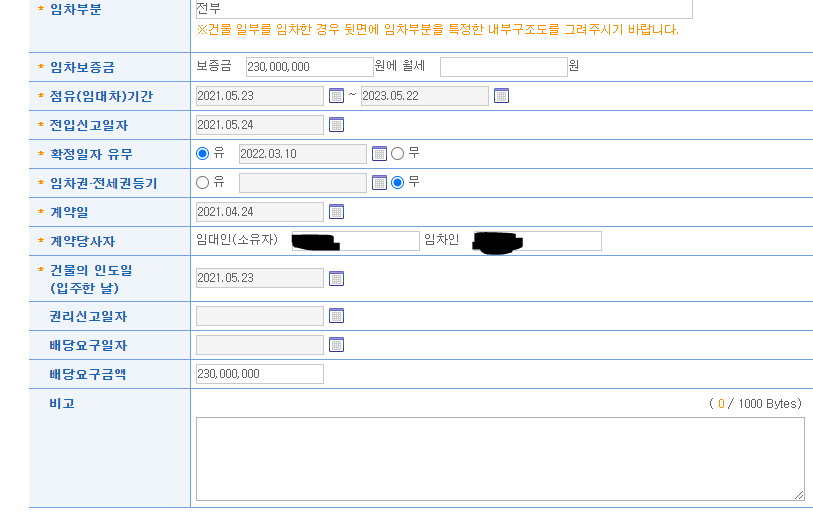The width and height of the screenshot is (813, 515).
Task: Select 무 radio for 임차권·전세권등기
Action: [397, 183]
